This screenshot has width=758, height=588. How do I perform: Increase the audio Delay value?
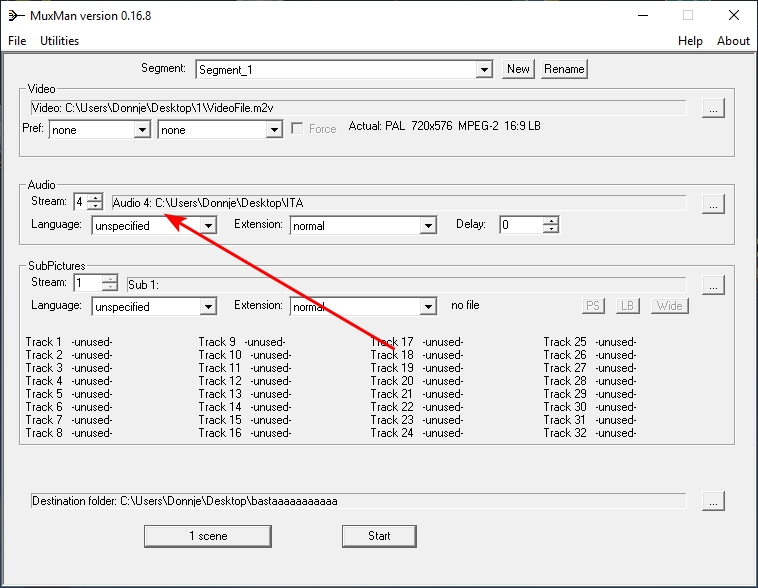tap(551, 220)
